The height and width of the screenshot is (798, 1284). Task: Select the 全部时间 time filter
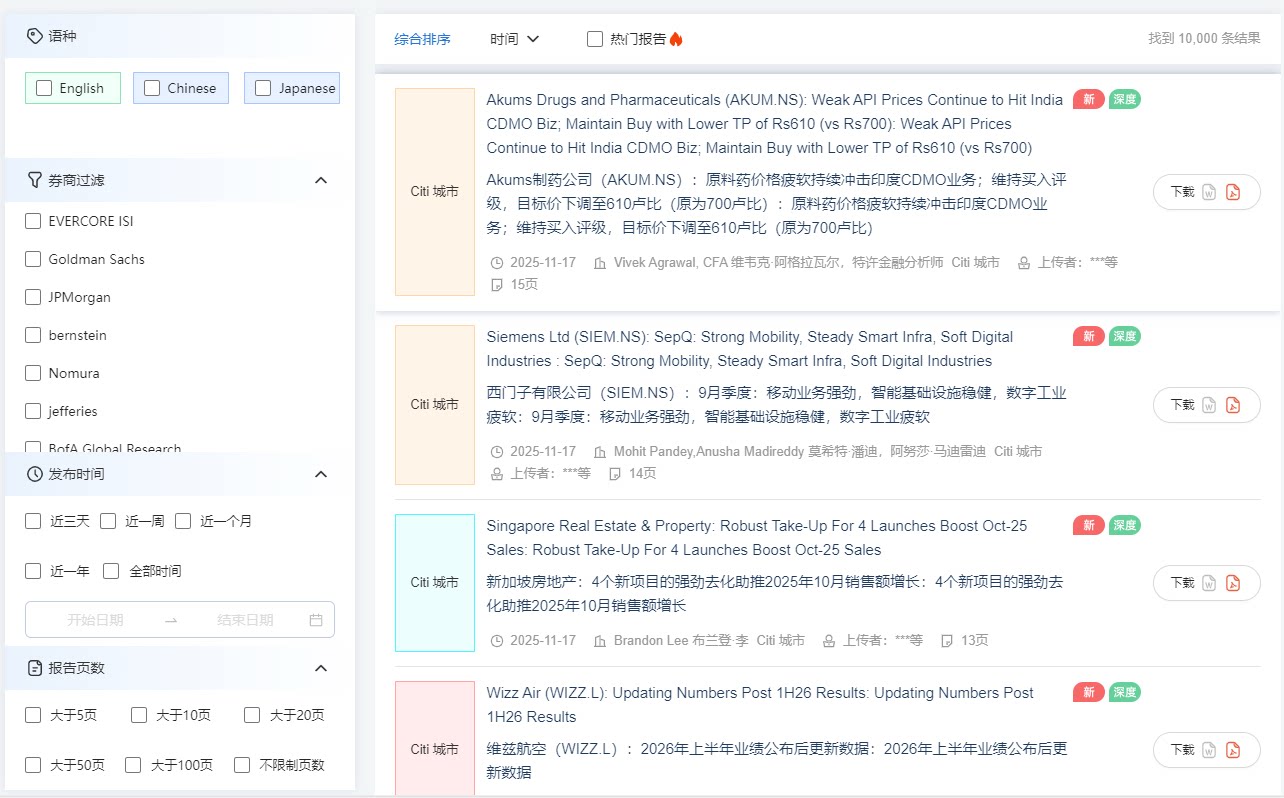[x=111, y=571]
